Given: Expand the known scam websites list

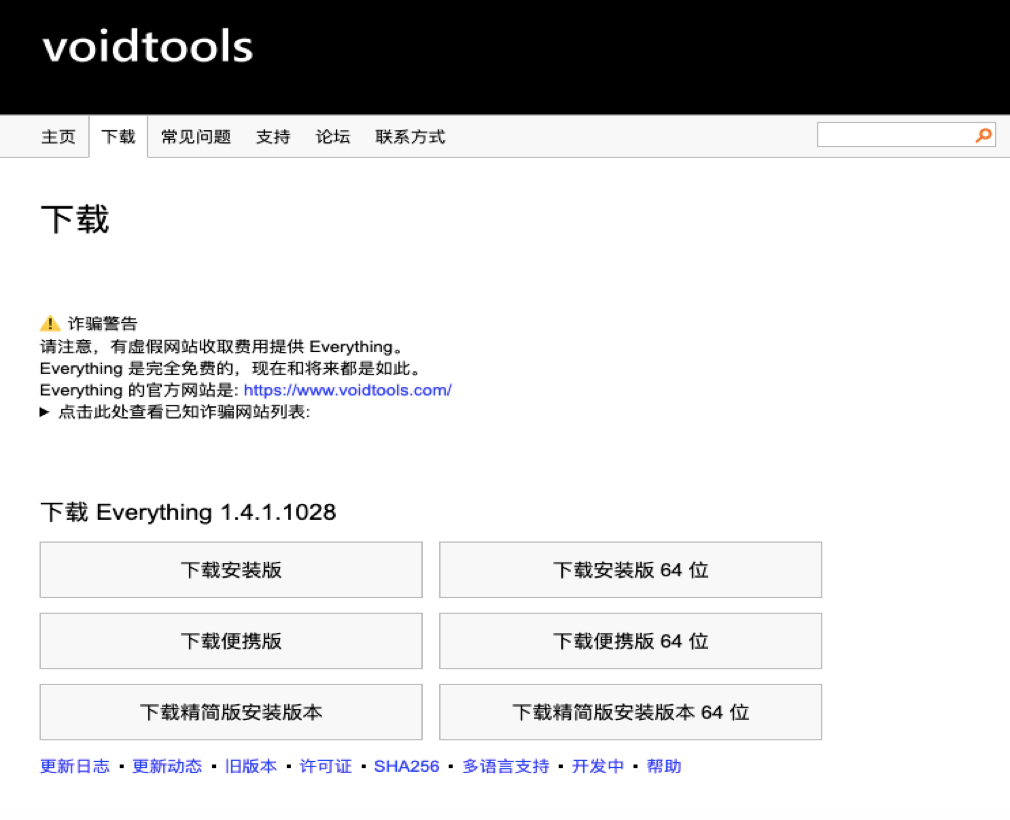Looking at the screenshot, I should point(175,412).
